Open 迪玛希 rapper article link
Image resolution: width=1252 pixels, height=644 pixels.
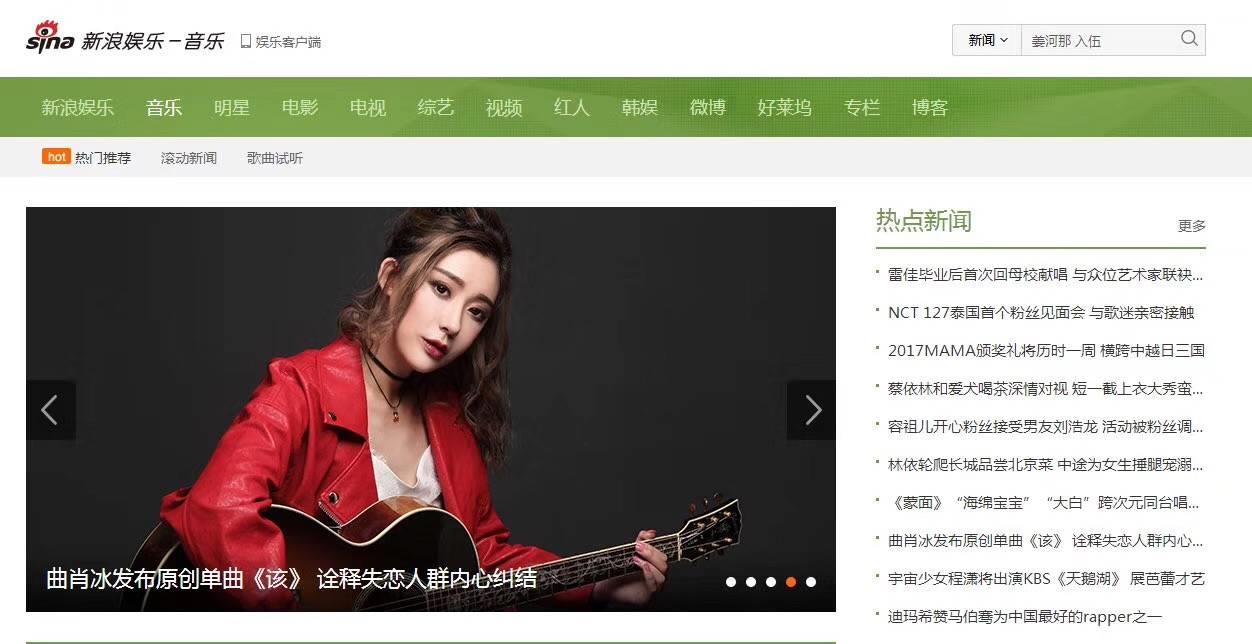pos(1025,617)
